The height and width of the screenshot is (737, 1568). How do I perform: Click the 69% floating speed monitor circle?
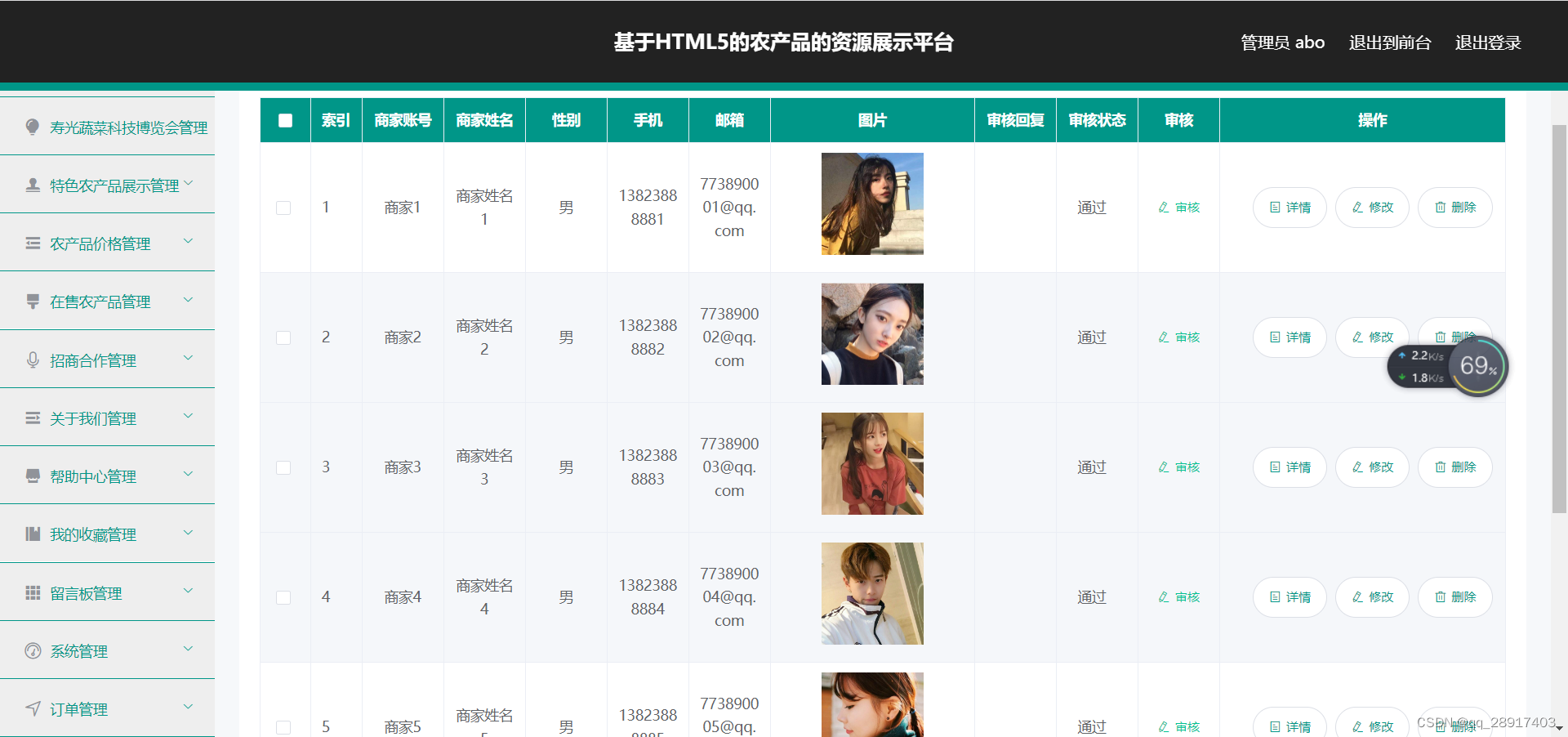click(x=1478, y=366)
